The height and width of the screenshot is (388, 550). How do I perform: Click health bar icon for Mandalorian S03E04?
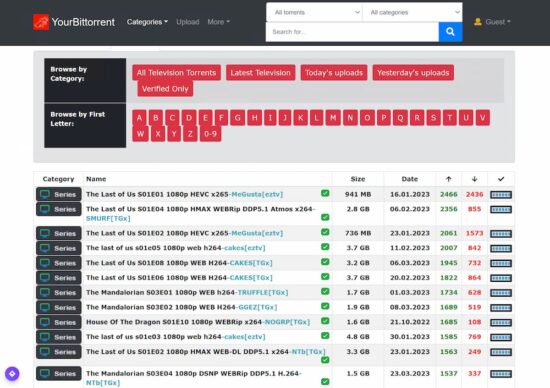coord(501,374)
